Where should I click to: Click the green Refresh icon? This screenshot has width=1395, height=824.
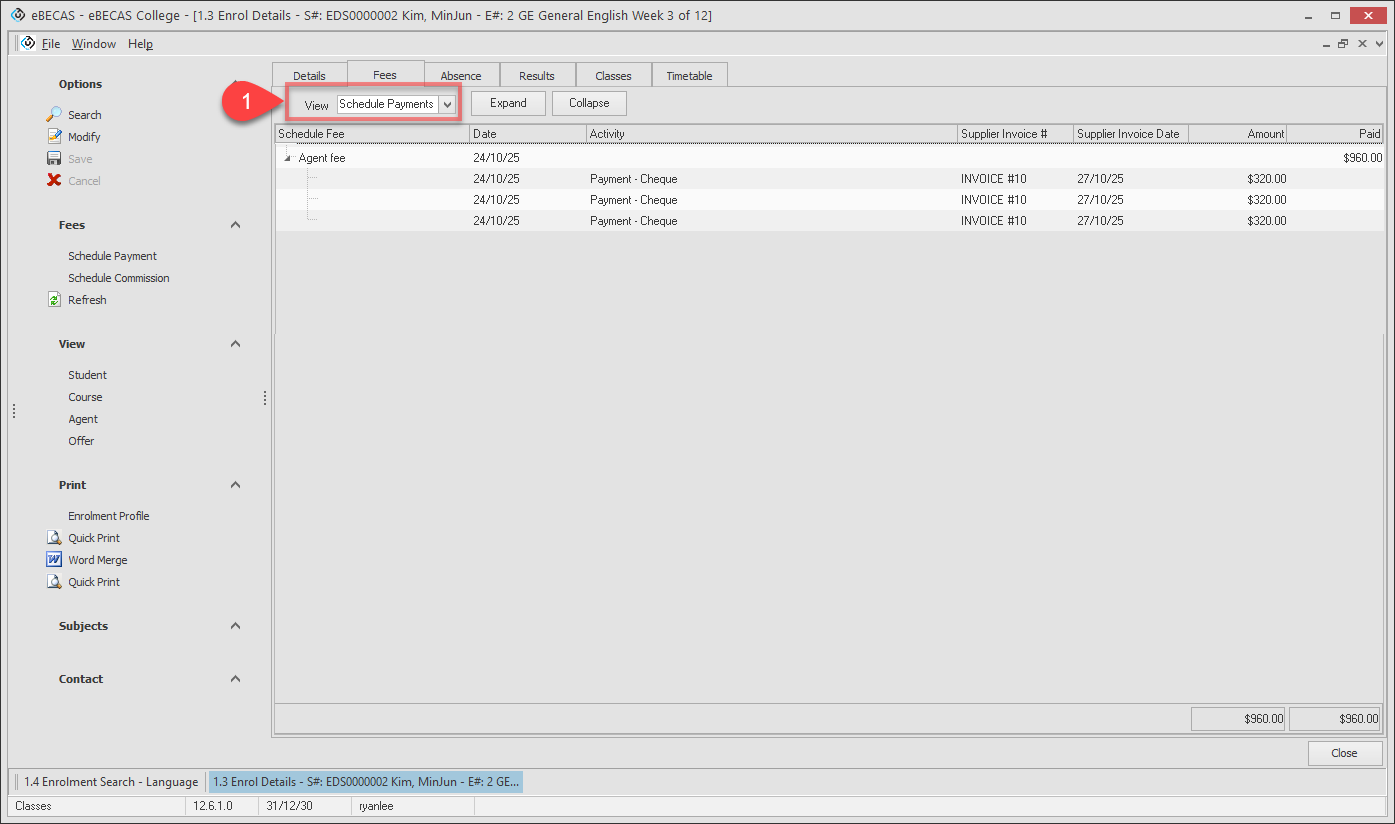pyautogui.click(x=55, y=300)
